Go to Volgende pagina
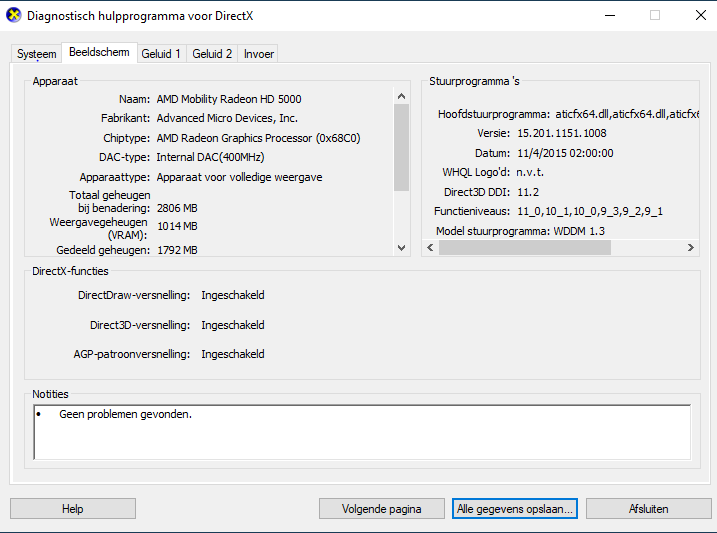This screenshot has width=717, height=533. [381, 509]
